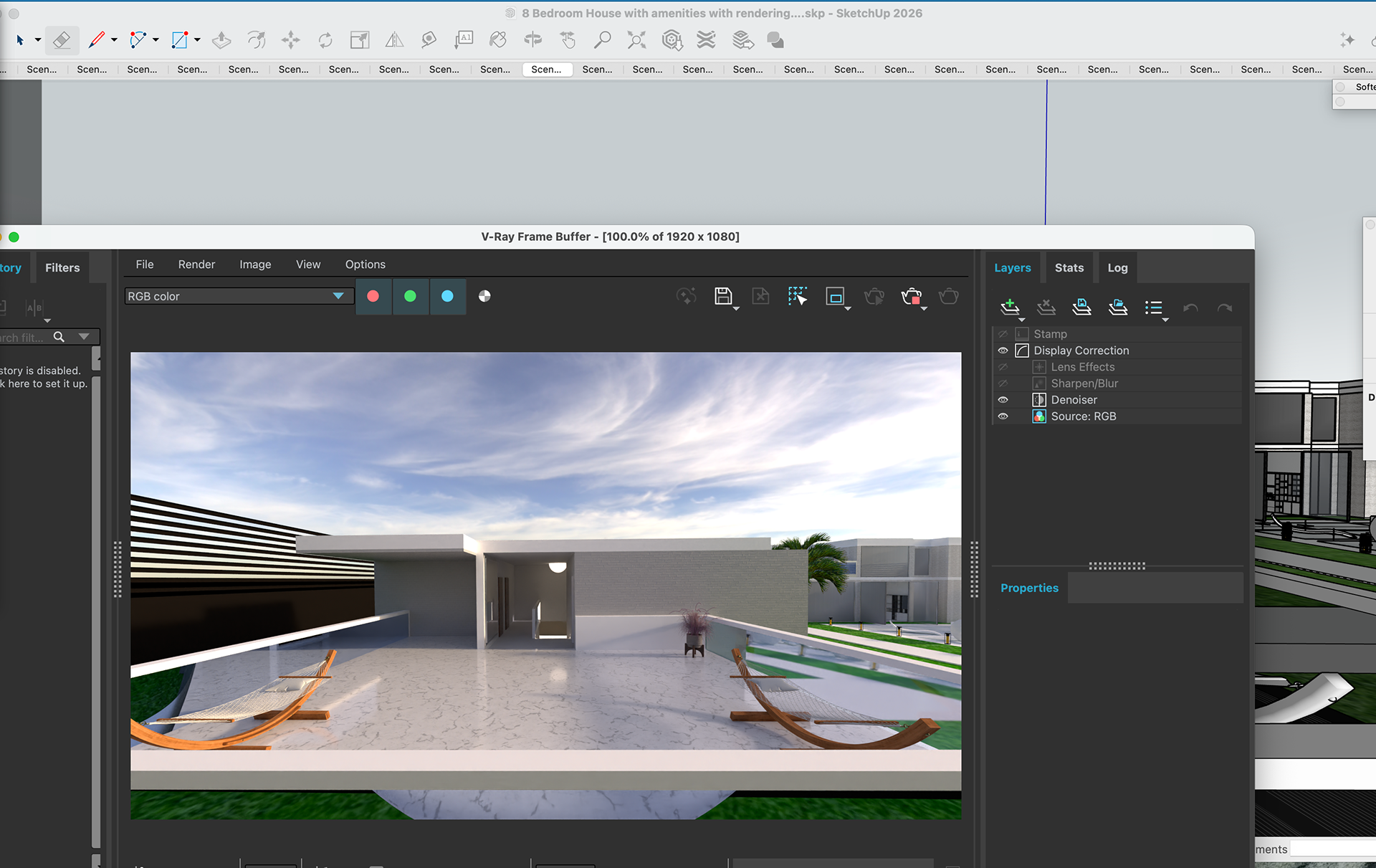Click the Push/Pull tool icon

[221, 40]
